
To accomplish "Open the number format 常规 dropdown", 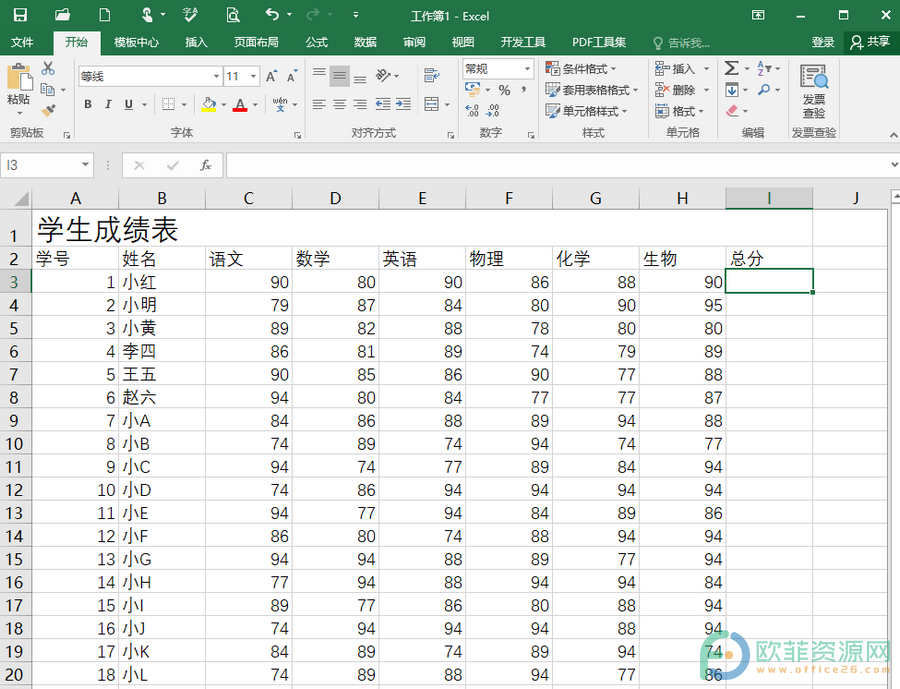I will coord(527,69).
